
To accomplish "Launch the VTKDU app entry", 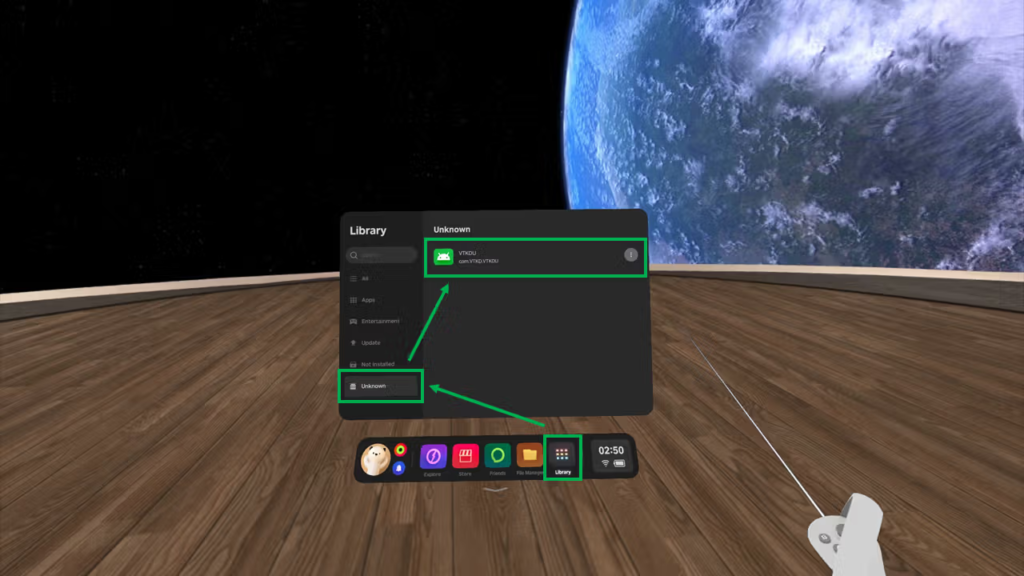I will 530,257.
